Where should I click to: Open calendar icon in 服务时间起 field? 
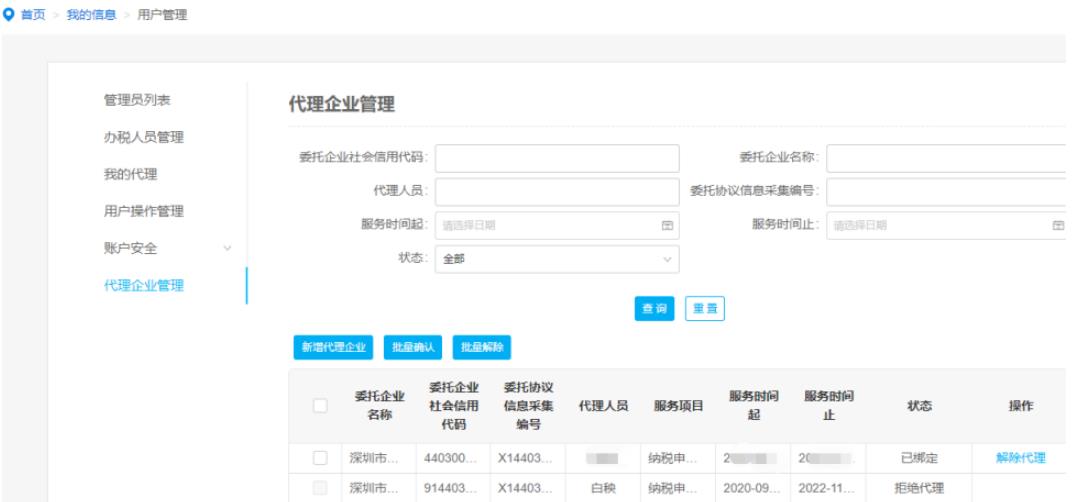click(x=667, y=225)
